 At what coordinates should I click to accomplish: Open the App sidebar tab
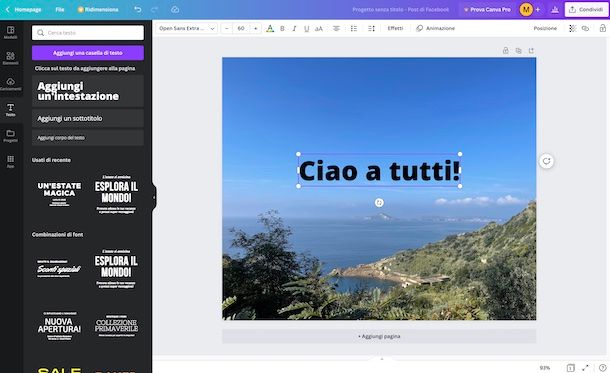pos(11,161)
